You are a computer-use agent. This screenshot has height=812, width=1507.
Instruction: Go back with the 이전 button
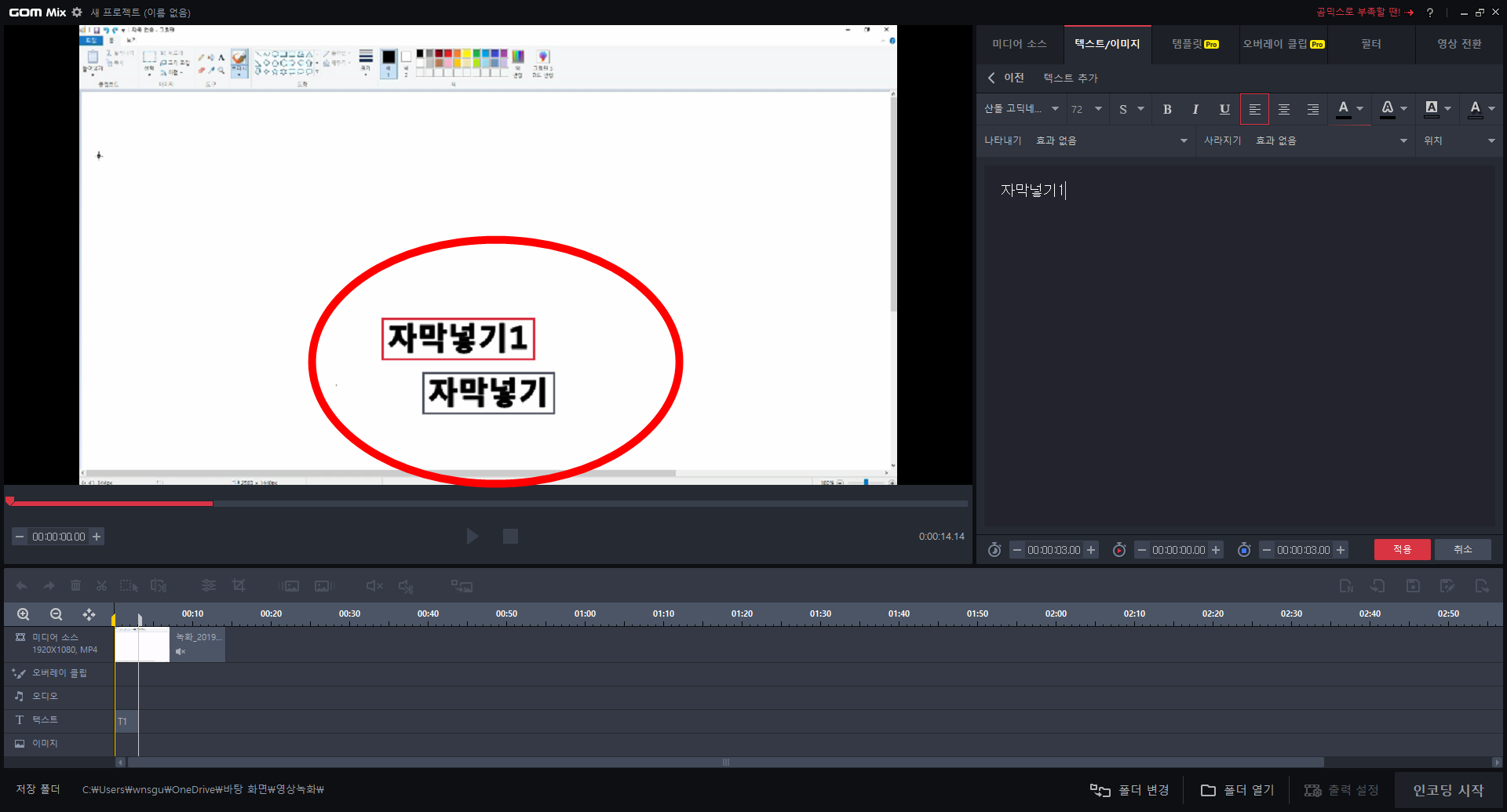(x=1005, y=78)
